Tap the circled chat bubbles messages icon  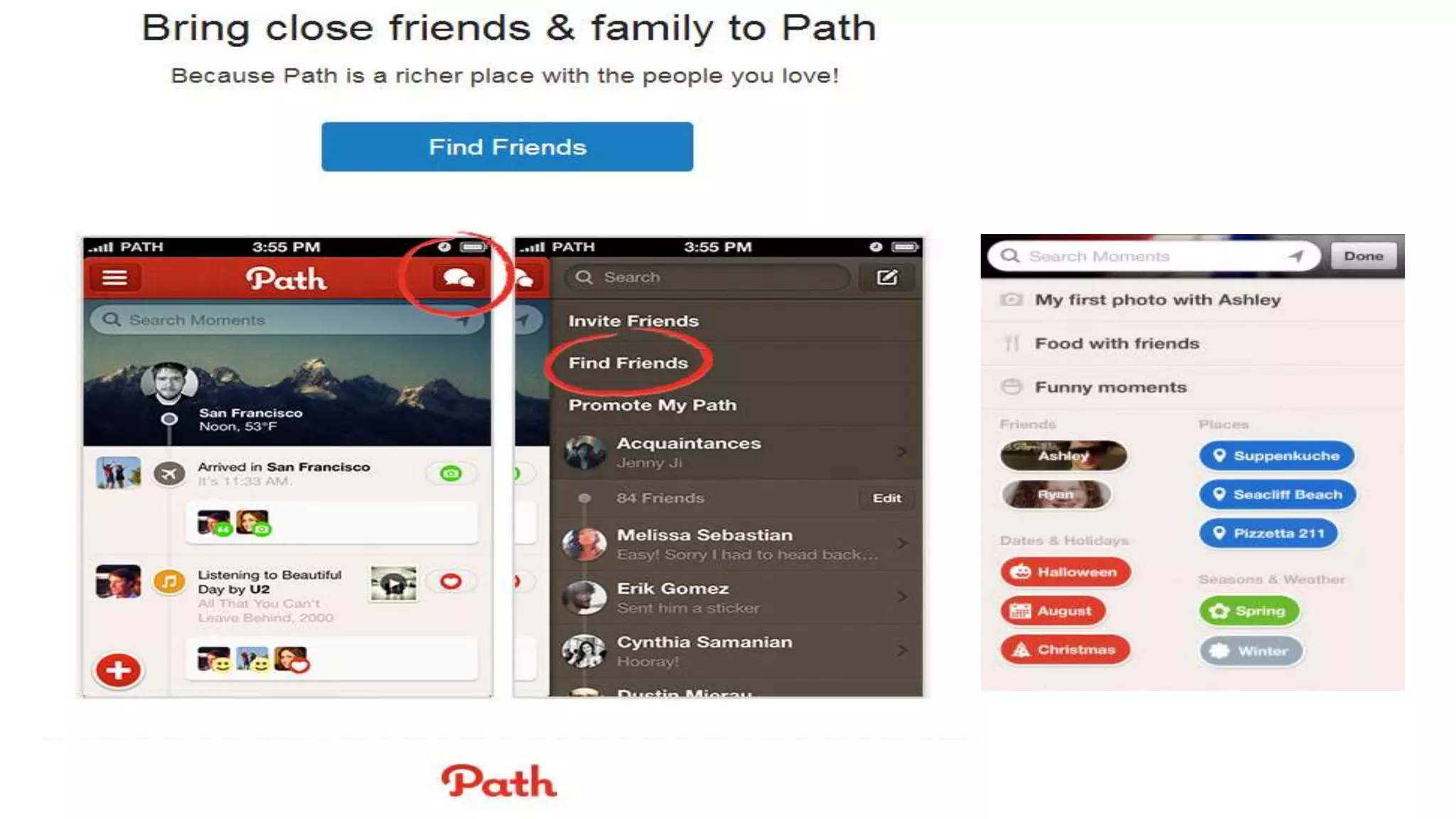(x=459, y=278)
